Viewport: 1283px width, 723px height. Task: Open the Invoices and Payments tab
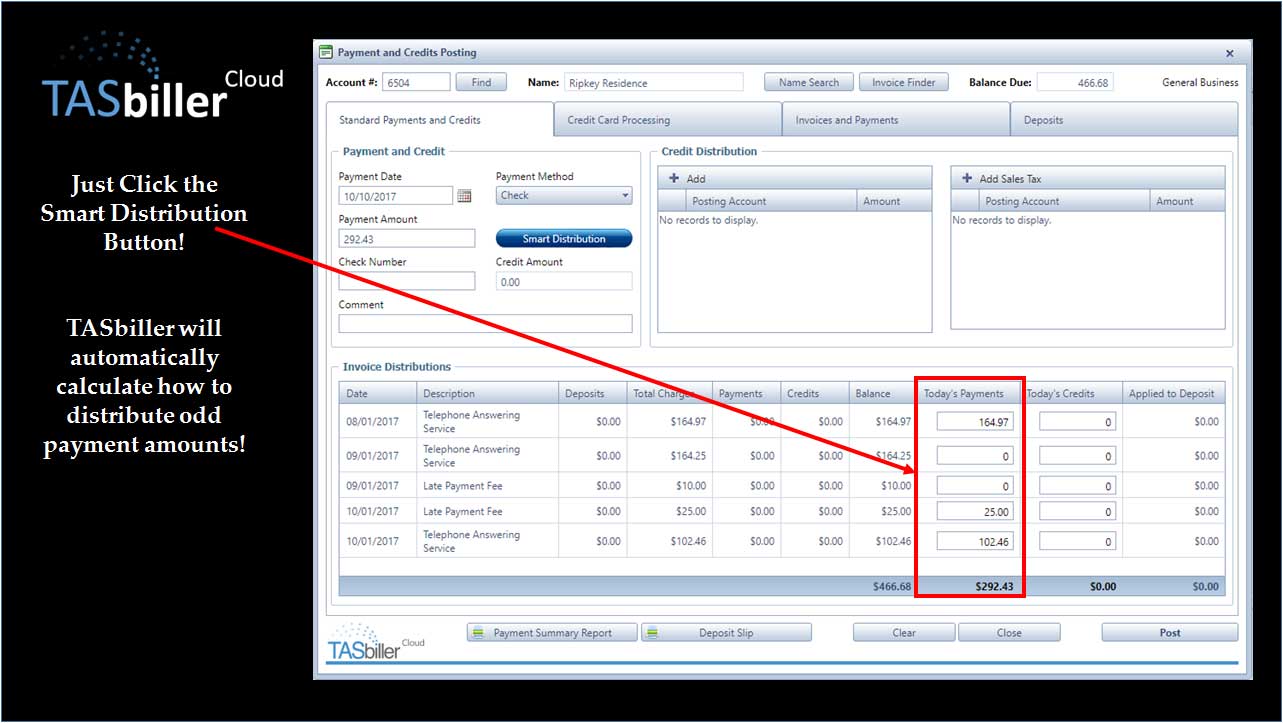click(896, 120)
